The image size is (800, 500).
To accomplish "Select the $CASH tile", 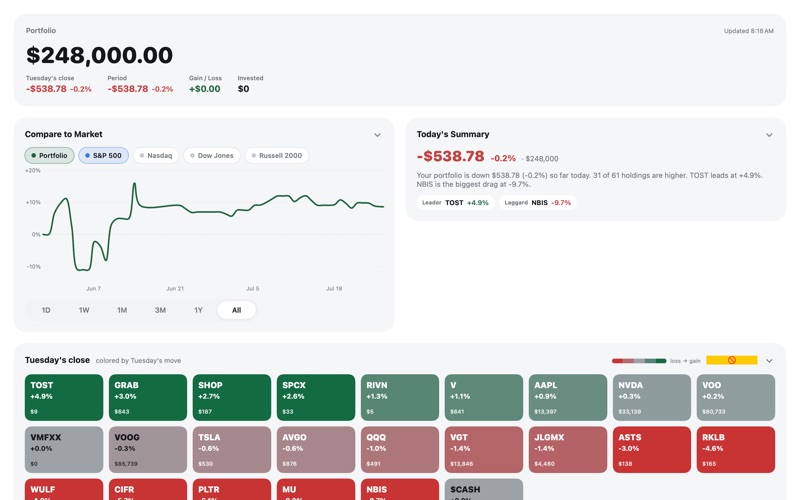I will [x=484, y=489].
